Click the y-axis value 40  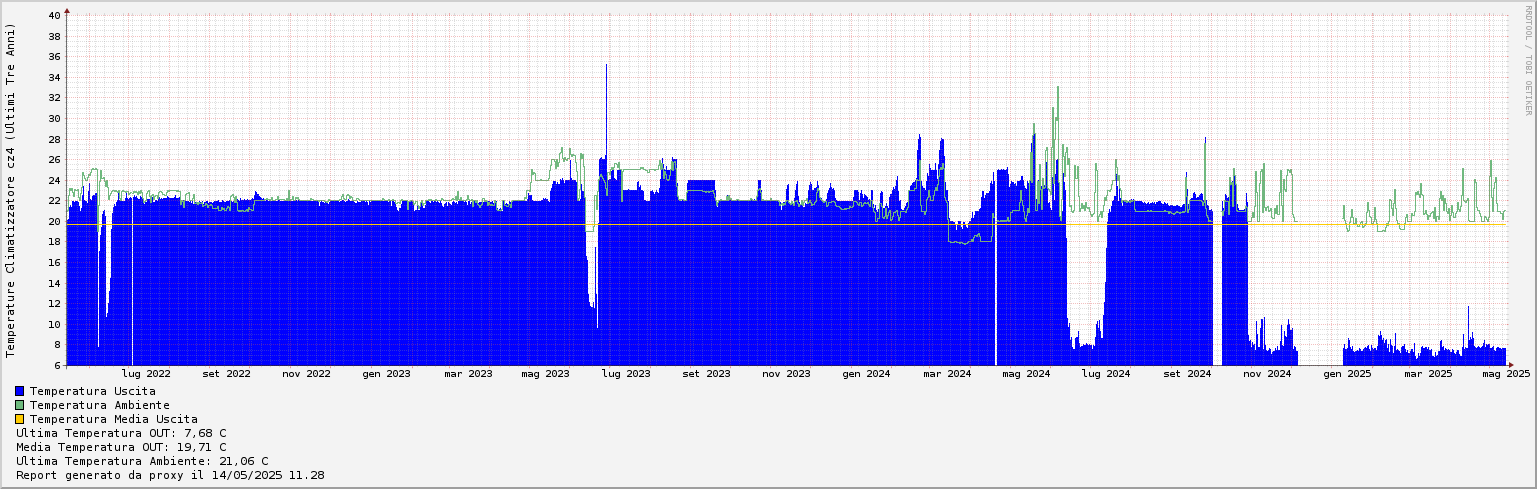point(54,15)
